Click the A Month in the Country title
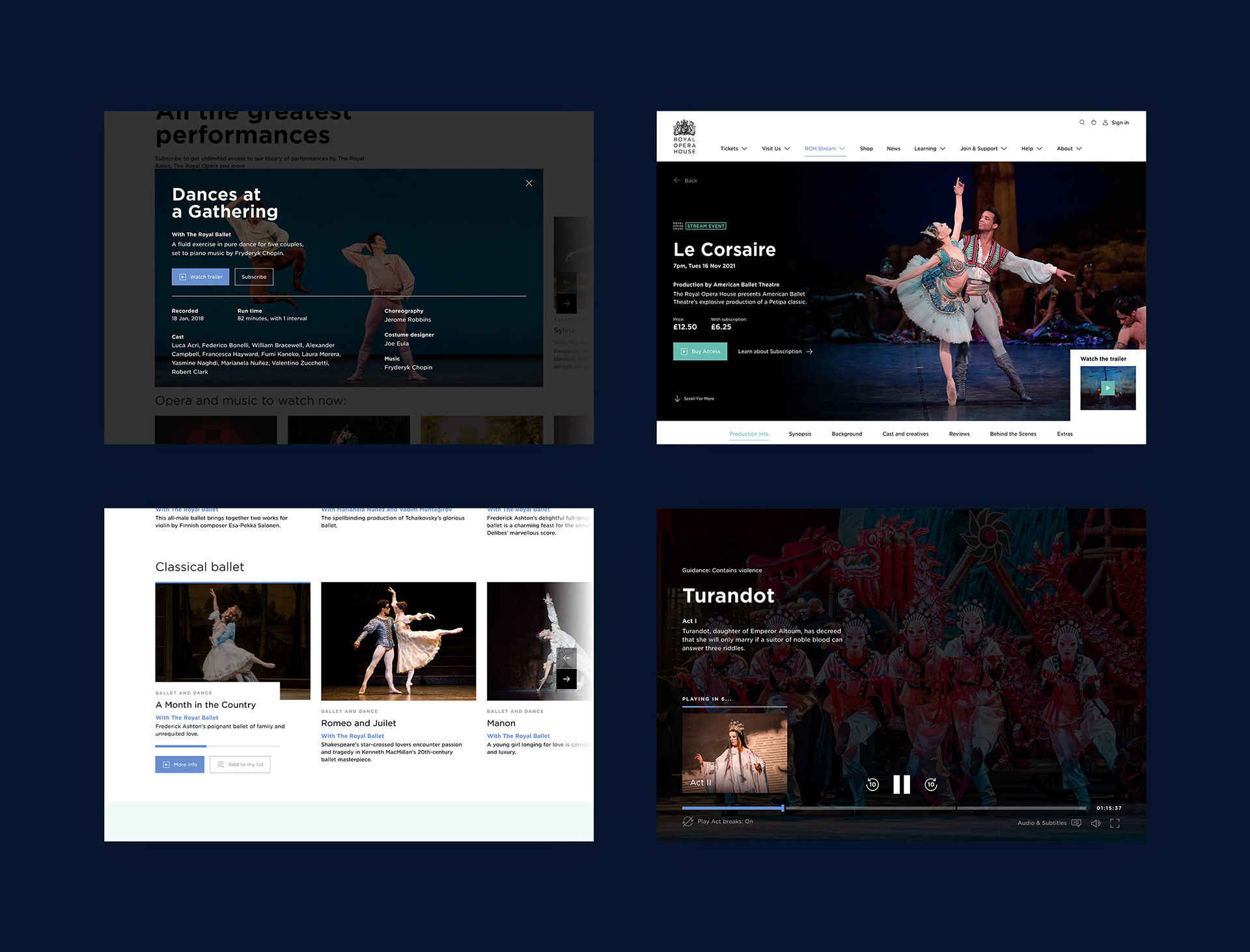 point(206,705)
